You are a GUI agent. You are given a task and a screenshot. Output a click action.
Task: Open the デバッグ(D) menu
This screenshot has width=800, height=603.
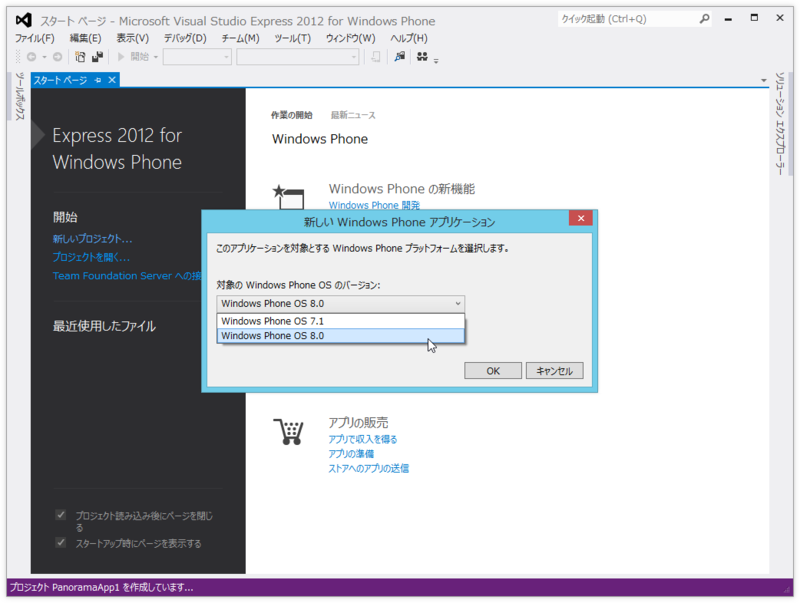185,38
